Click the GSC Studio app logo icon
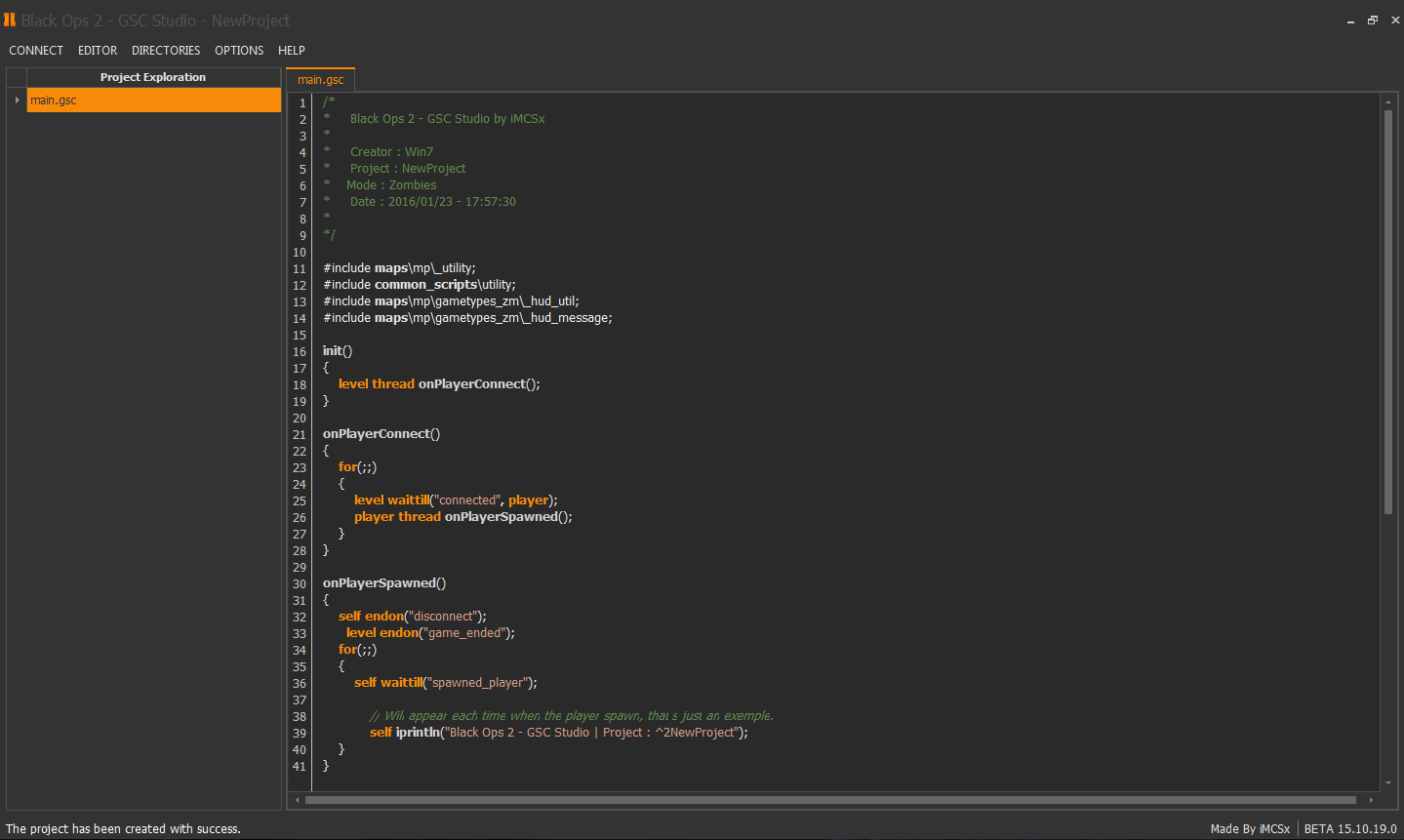 coord(10,20)
